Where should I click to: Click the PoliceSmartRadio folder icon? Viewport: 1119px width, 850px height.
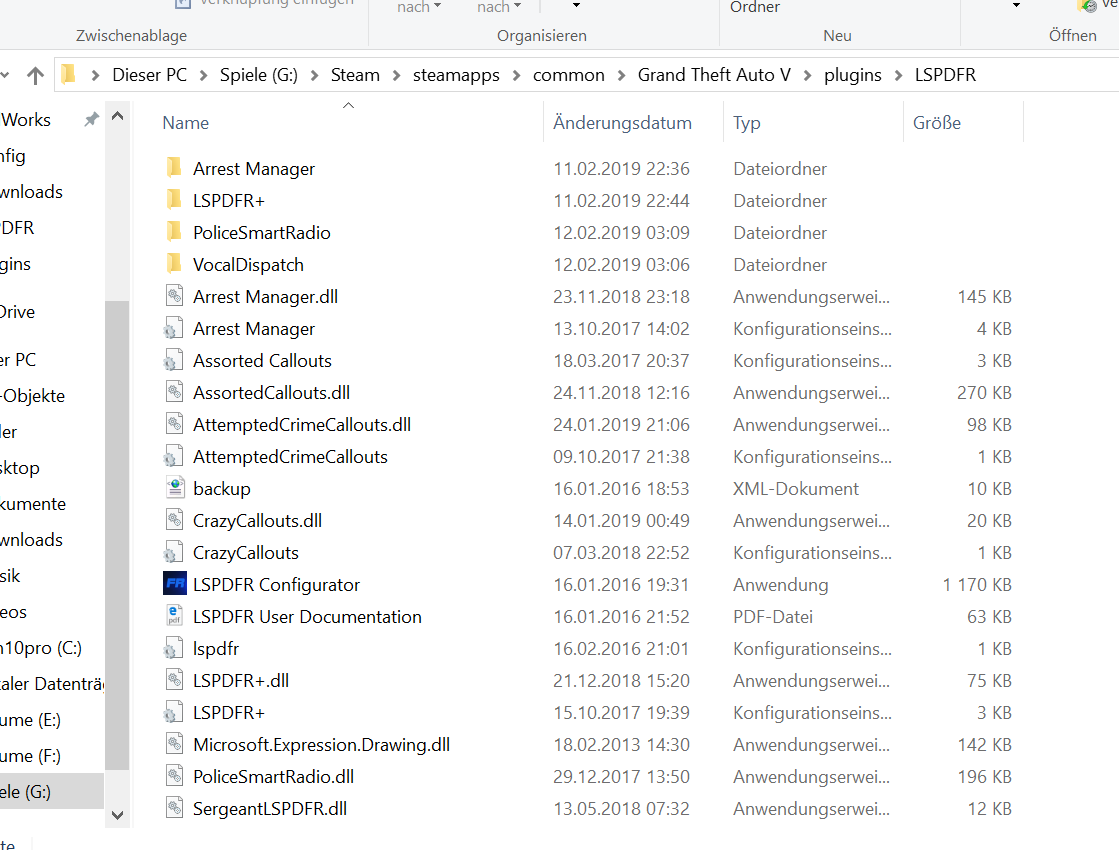tap(174, 233)
